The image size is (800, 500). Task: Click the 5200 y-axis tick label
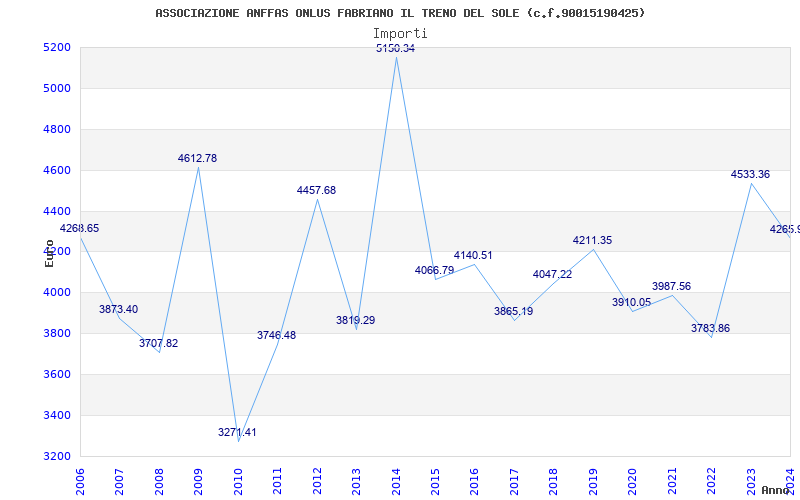(x=58, y=47)
